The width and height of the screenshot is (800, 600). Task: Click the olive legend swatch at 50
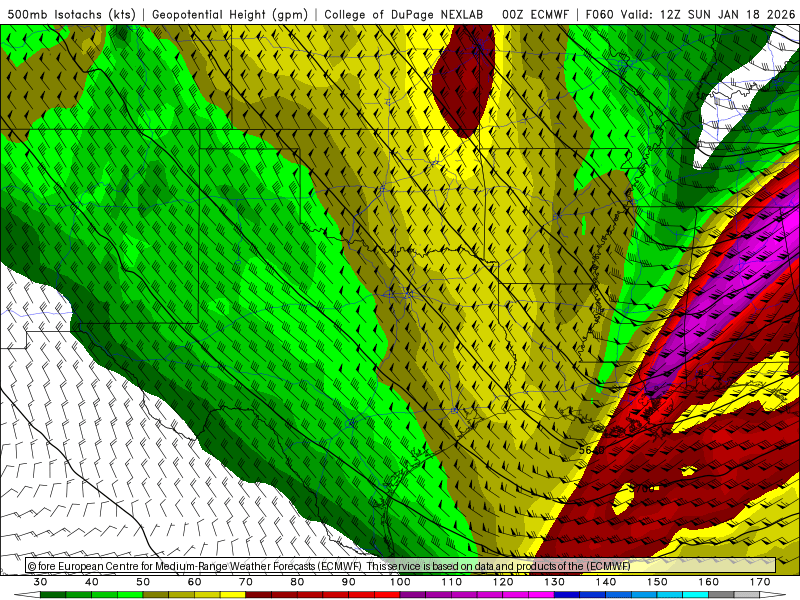(156, 595)
